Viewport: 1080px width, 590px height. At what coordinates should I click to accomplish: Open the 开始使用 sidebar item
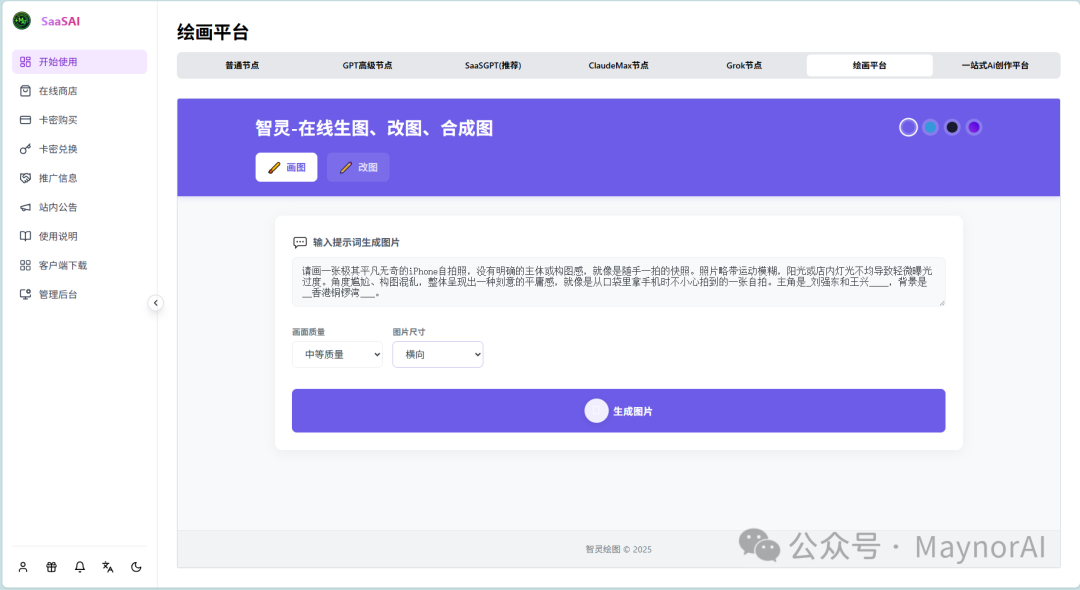[x=79, y=61]
